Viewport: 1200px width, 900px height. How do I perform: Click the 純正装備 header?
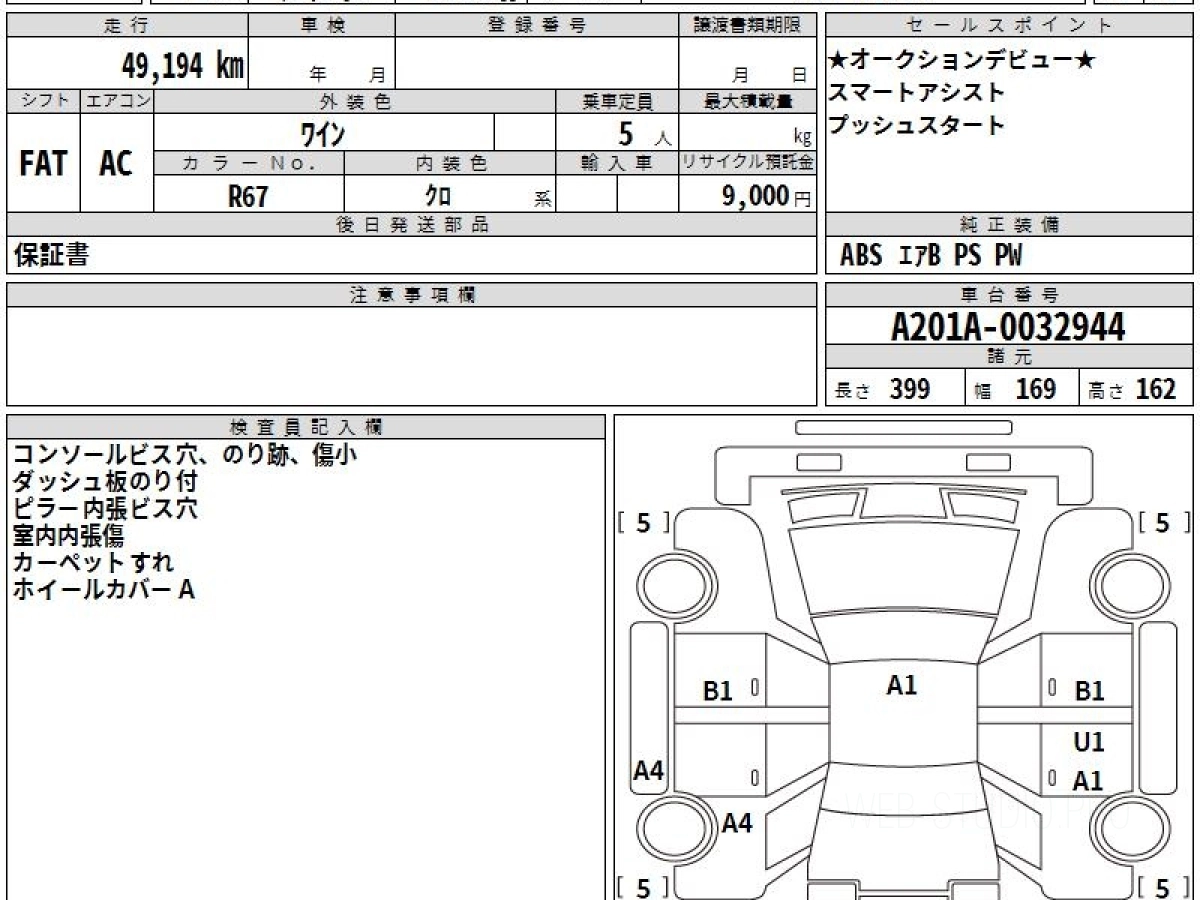tap(1010, 225)
